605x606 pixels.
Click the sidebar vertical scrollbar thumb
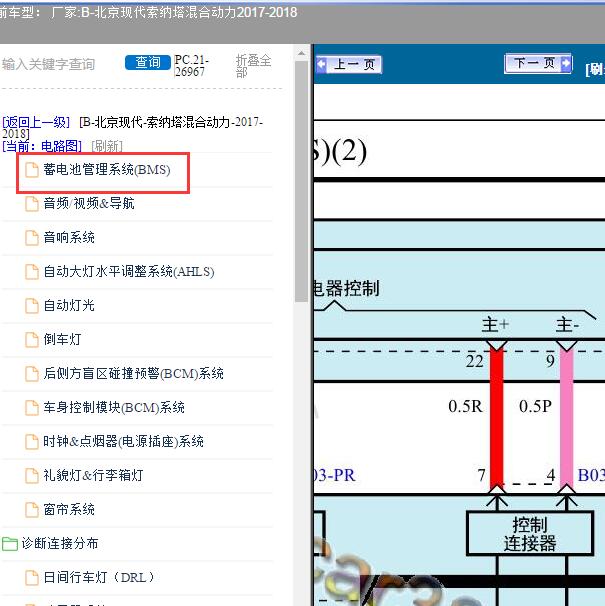click(x=301, y=181)
